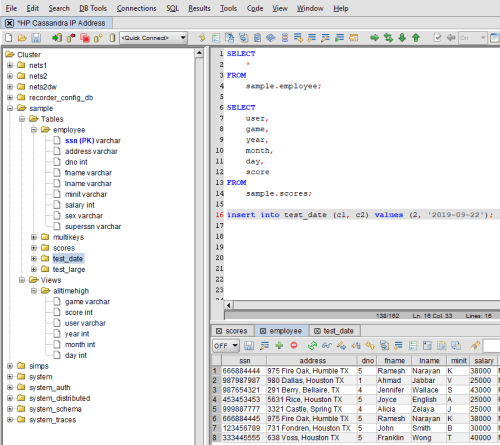Viewport: 500px width, 445px height.
Task: Click the new file icon in toolbar
Action: 9,38
